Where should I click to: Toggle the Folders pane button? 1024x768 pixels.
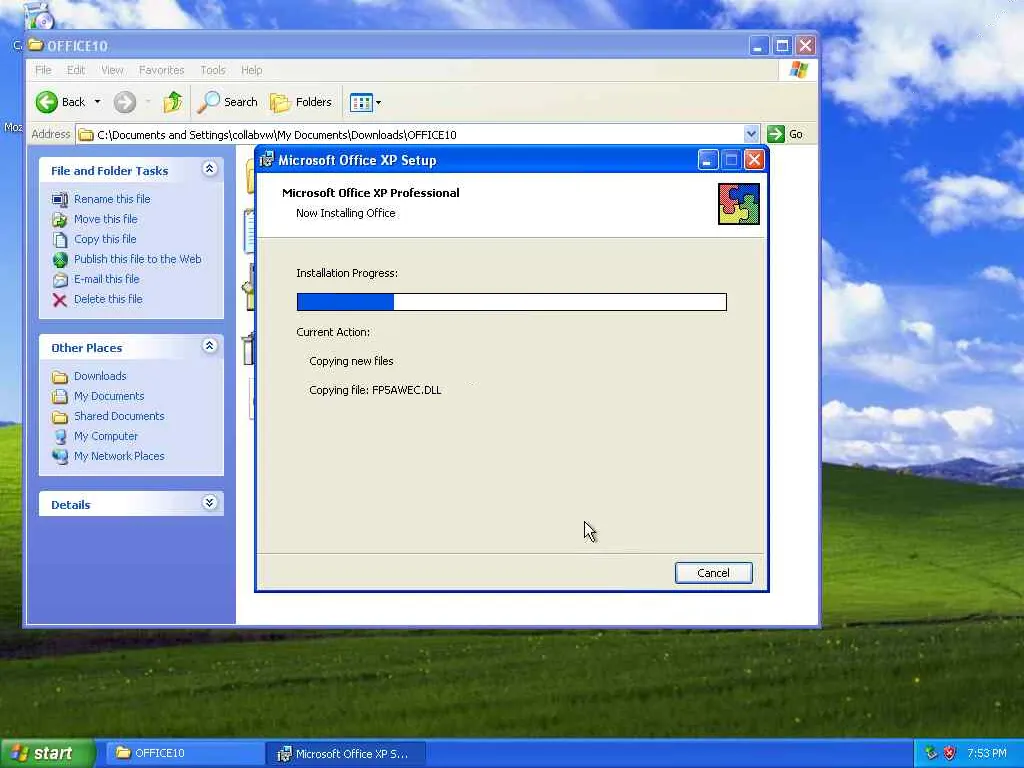(301, 102)
